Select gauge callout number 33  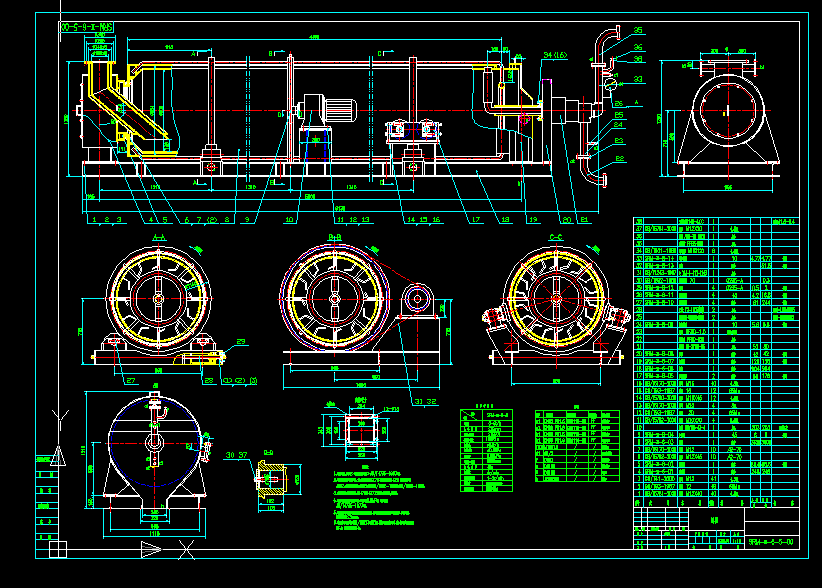click(638, 79)
